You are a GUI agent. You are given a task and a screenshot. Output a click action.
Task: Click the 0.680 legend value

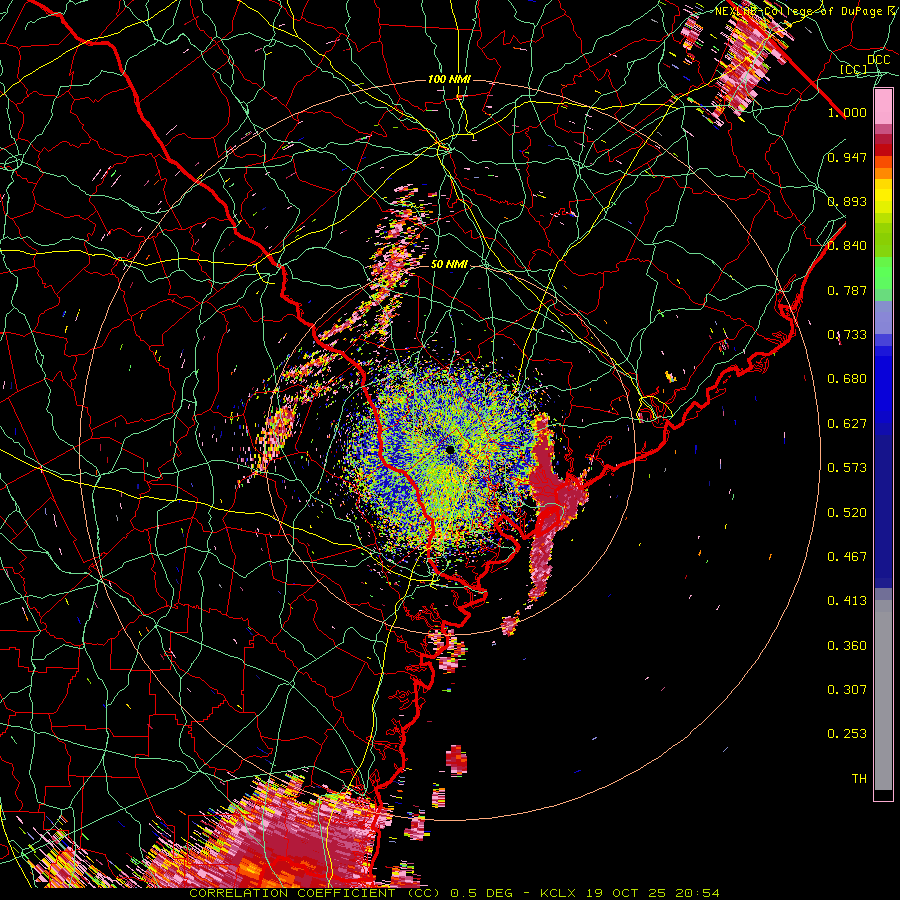point(847,379)
